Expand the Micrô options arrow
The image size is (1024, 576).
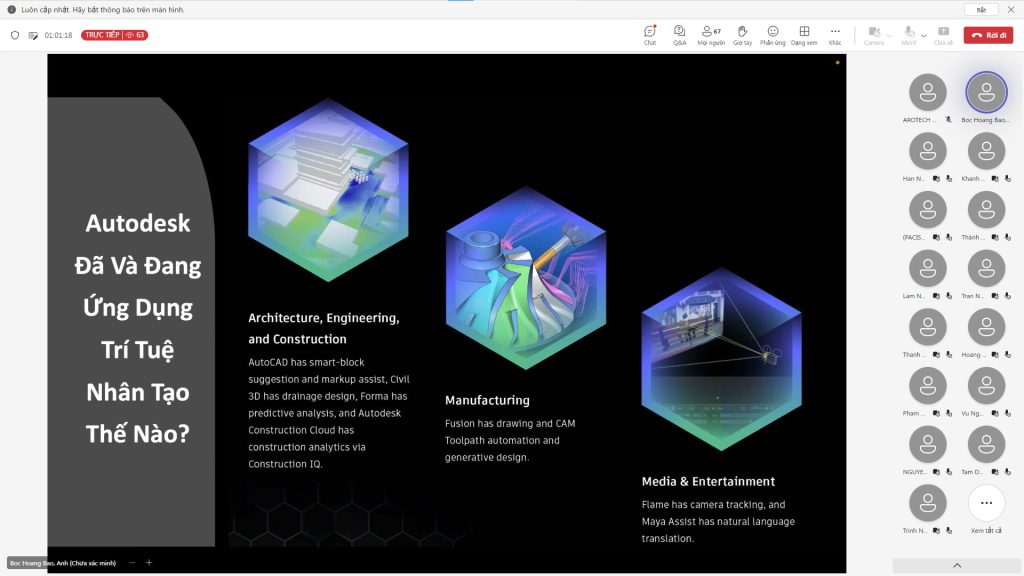(923, 35)
